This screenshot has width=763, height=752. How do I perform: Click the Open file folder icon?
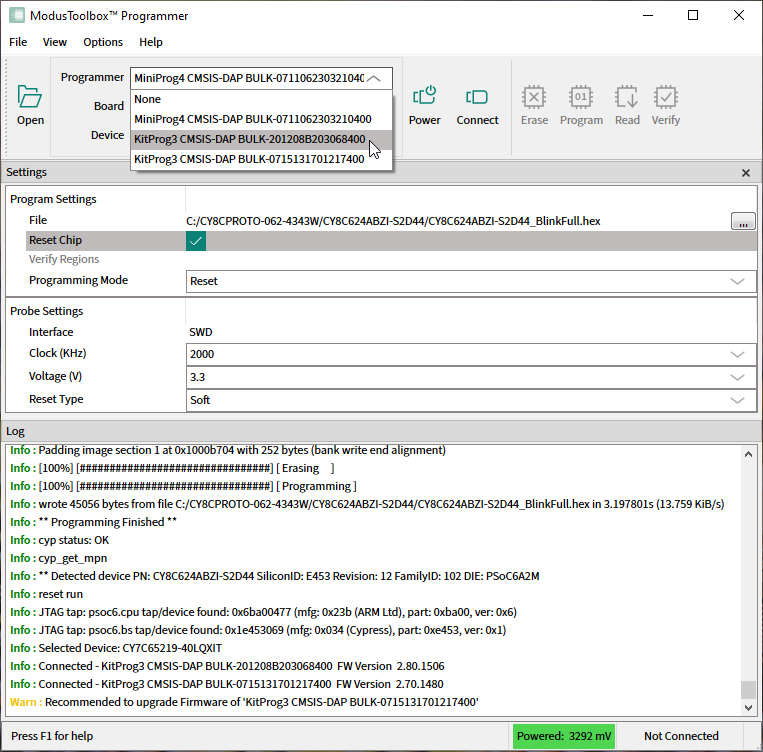[30, 97]
